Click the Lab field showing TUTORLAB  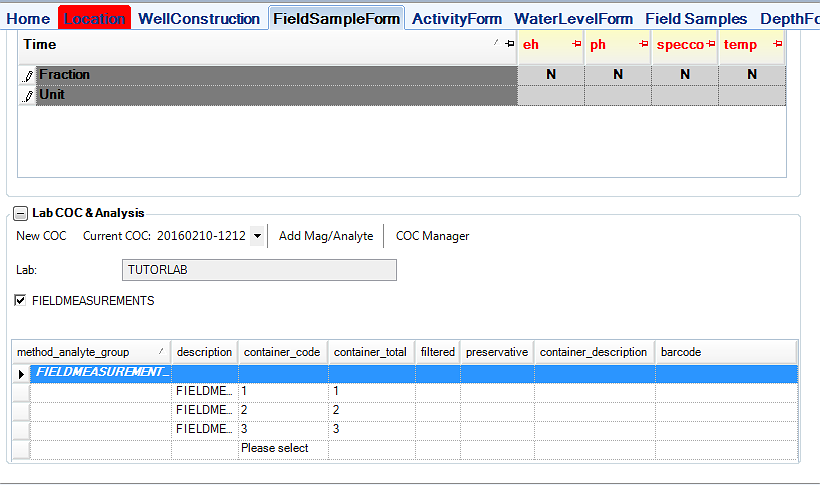pos(259,270)
